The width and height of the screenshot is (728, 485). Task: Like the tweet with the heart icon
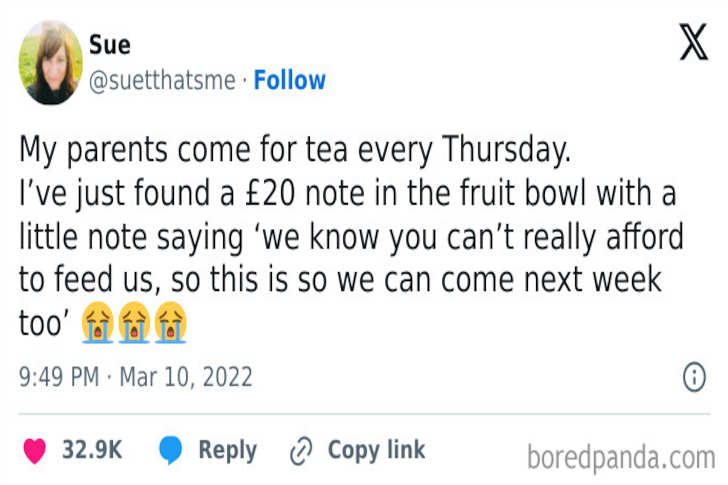point(35,452)
